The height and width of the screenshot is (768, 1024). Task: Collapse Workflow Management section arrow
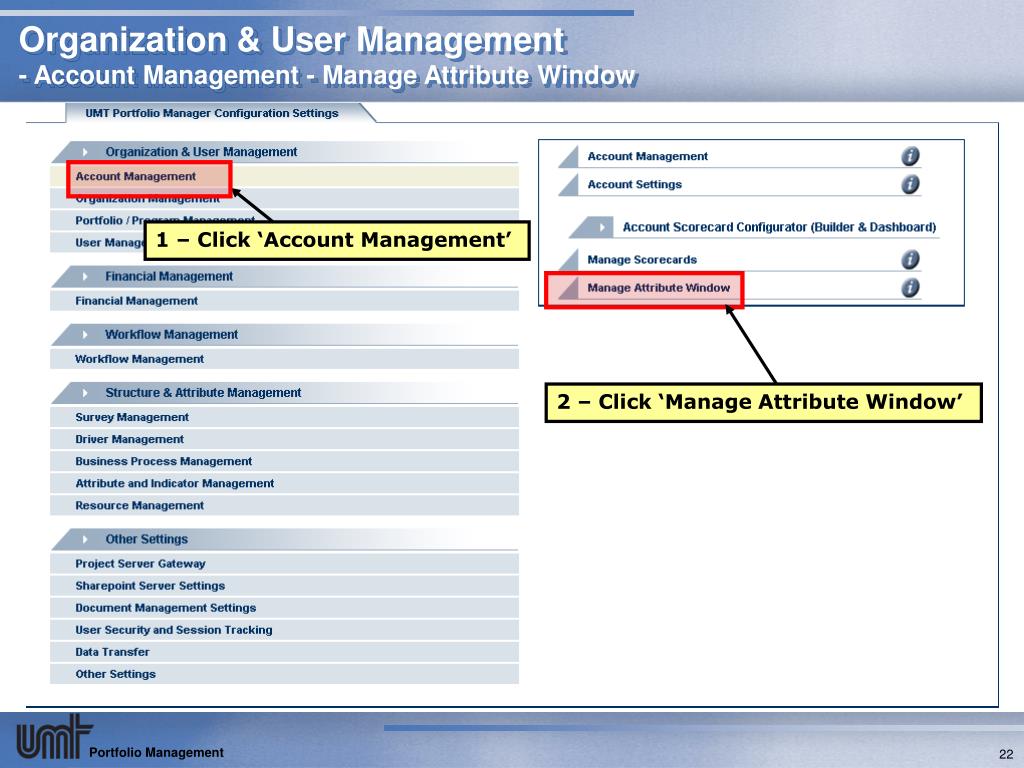click(85, 335)
